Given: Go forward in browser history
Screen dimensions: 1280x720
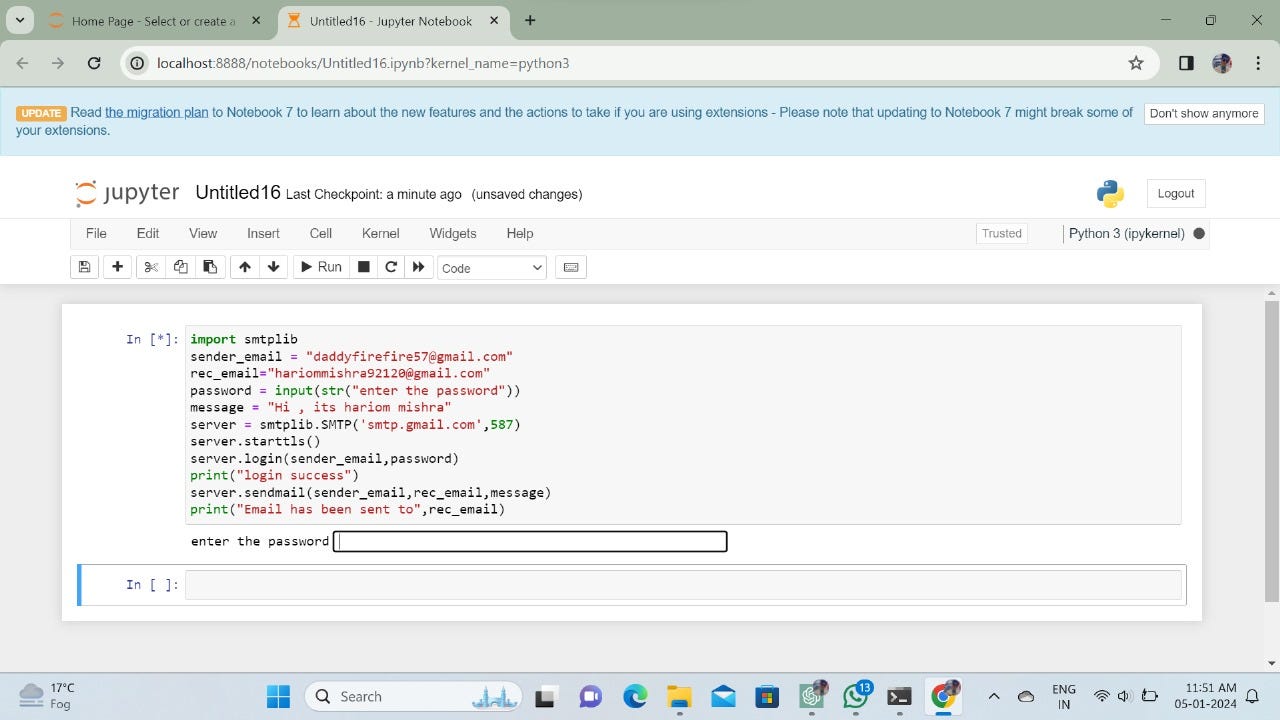Looking at the screenshot, I should [58, 63].
